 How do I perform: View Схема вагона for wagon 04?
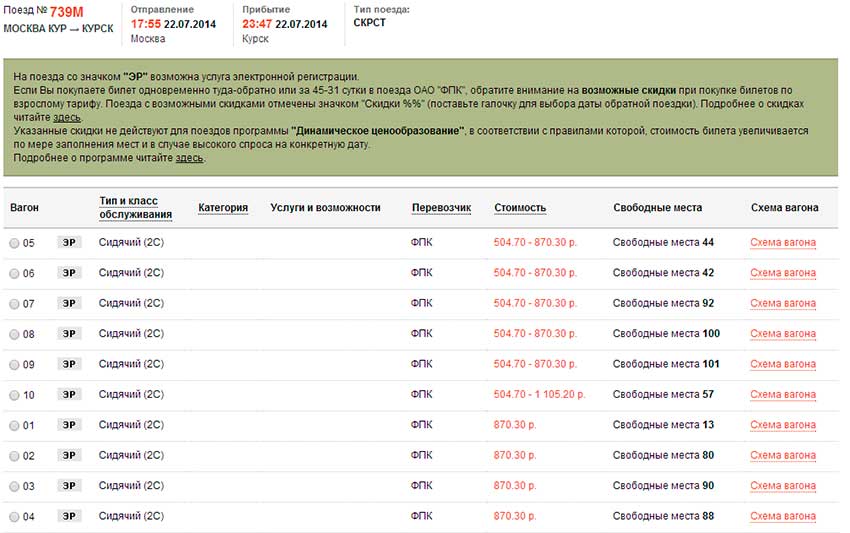(782, 516)
